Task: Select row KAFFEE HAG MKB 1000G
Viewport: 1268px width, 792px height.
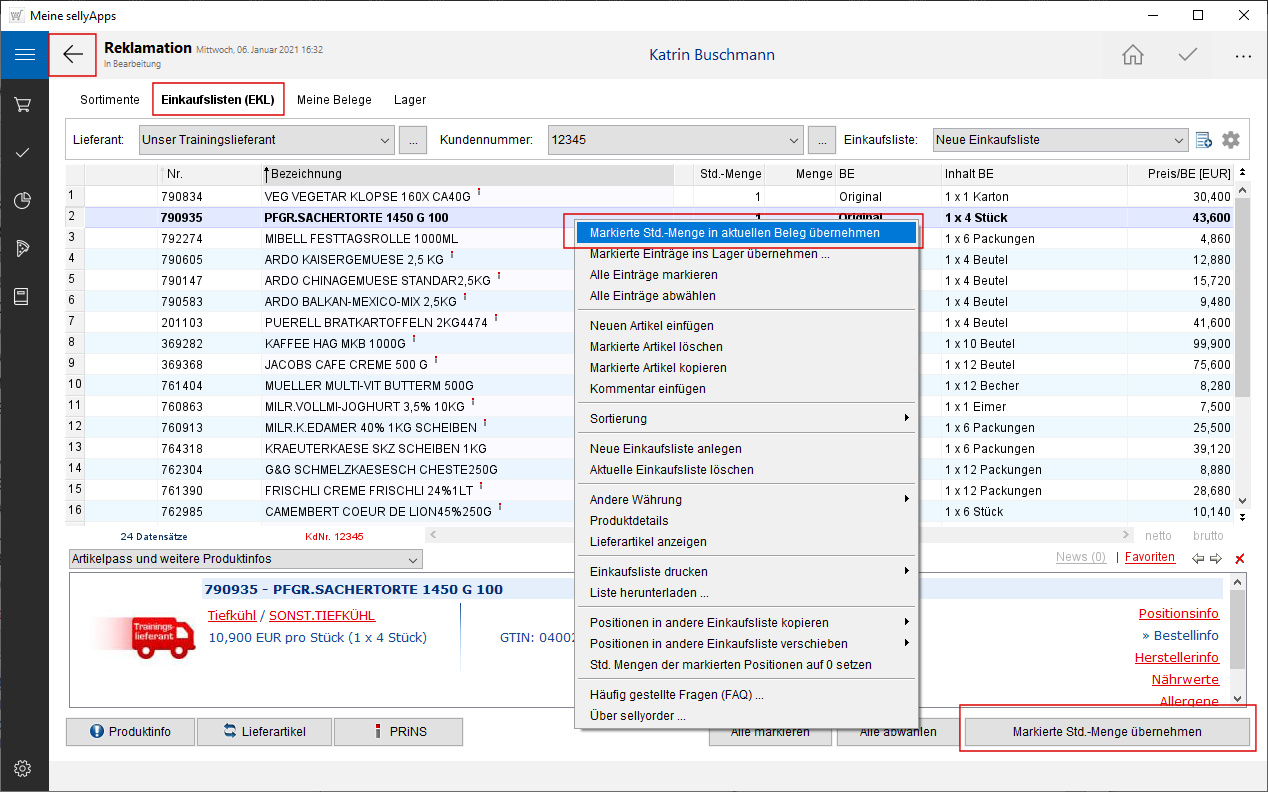Action: pyautogui.click(x=335, y=343)
